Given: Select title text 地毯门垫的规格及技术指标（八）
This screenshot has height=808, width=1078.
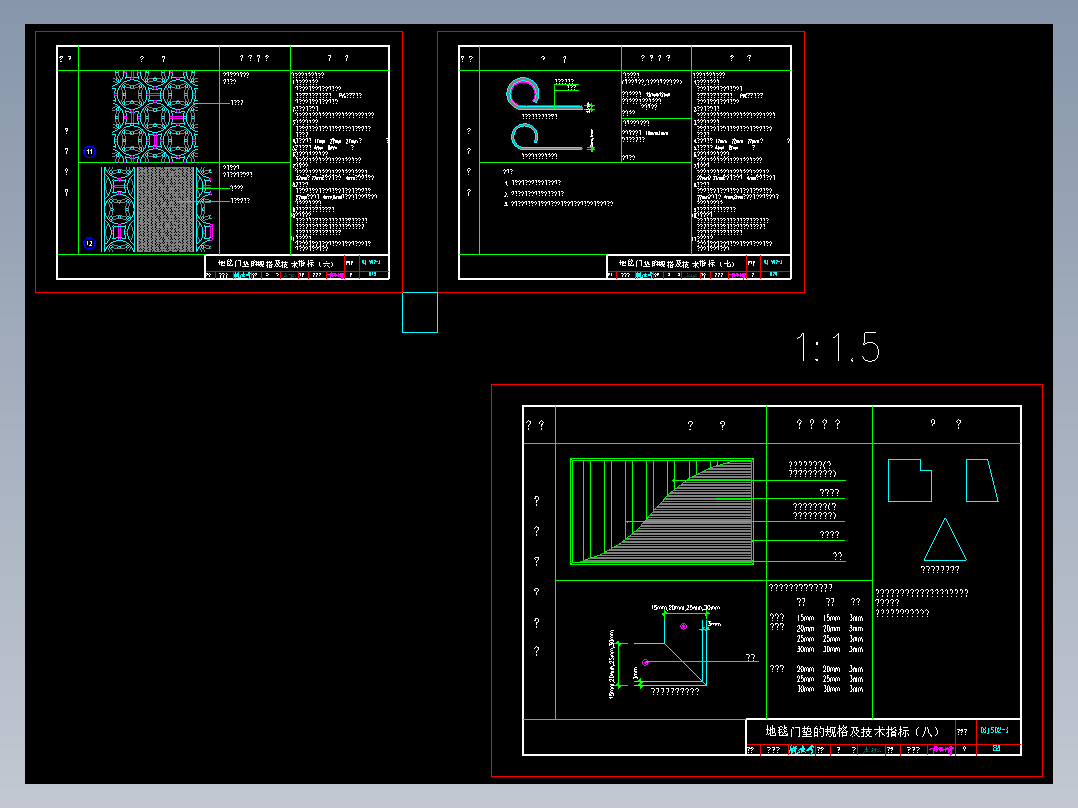Looking at the screenshot, I should tap(852, 732).
